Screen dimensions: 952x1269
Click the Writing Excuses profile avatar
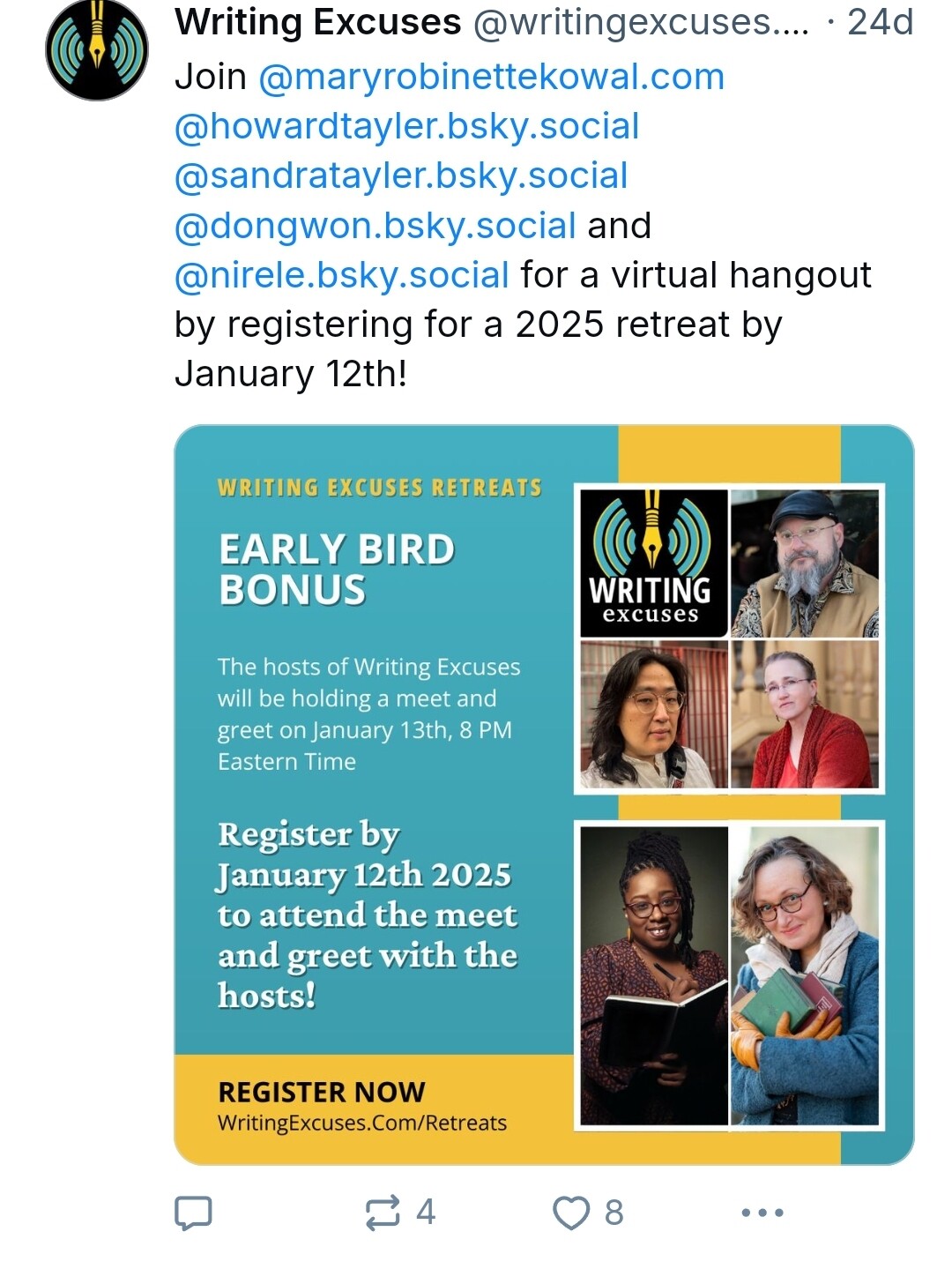click(x=96, y=50)
